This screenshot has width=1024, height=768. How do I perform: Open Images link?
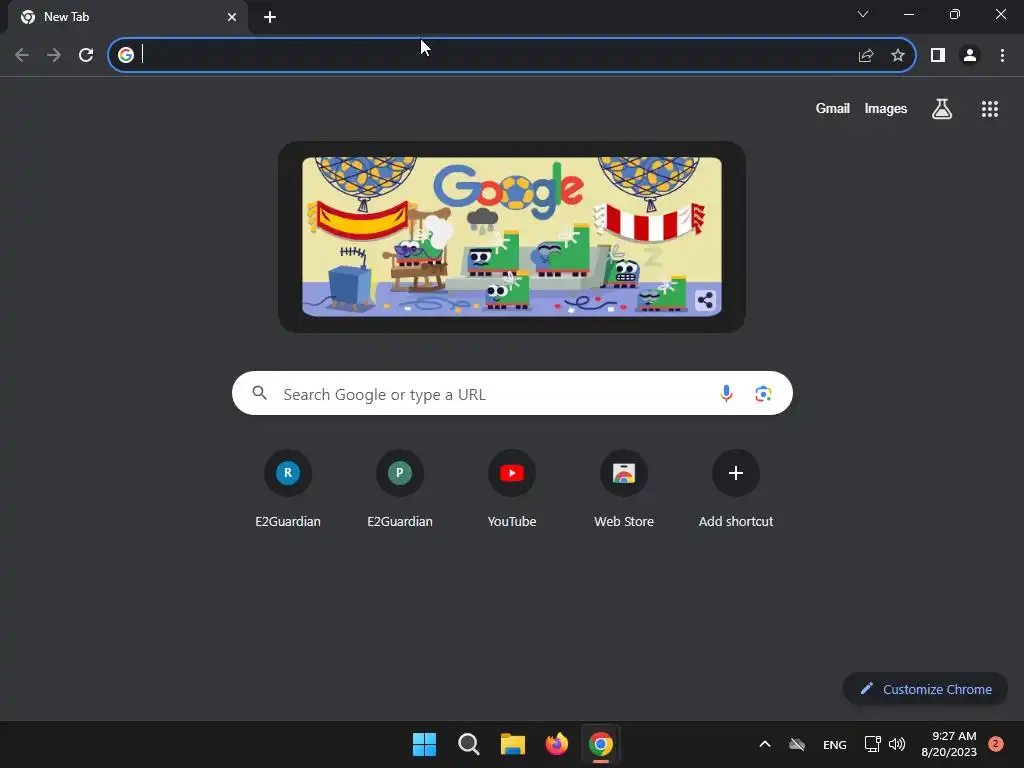(x=886, y=108)
